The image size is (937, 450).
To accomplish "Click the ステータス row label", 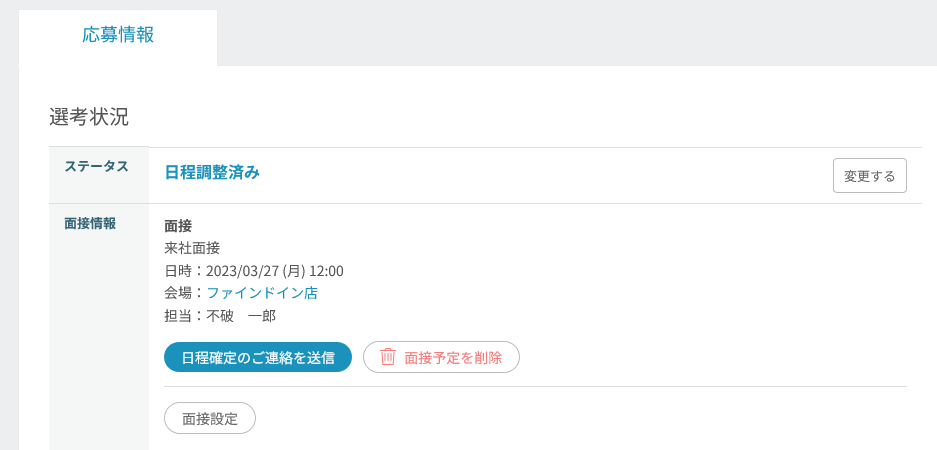I will coord(96,166).
